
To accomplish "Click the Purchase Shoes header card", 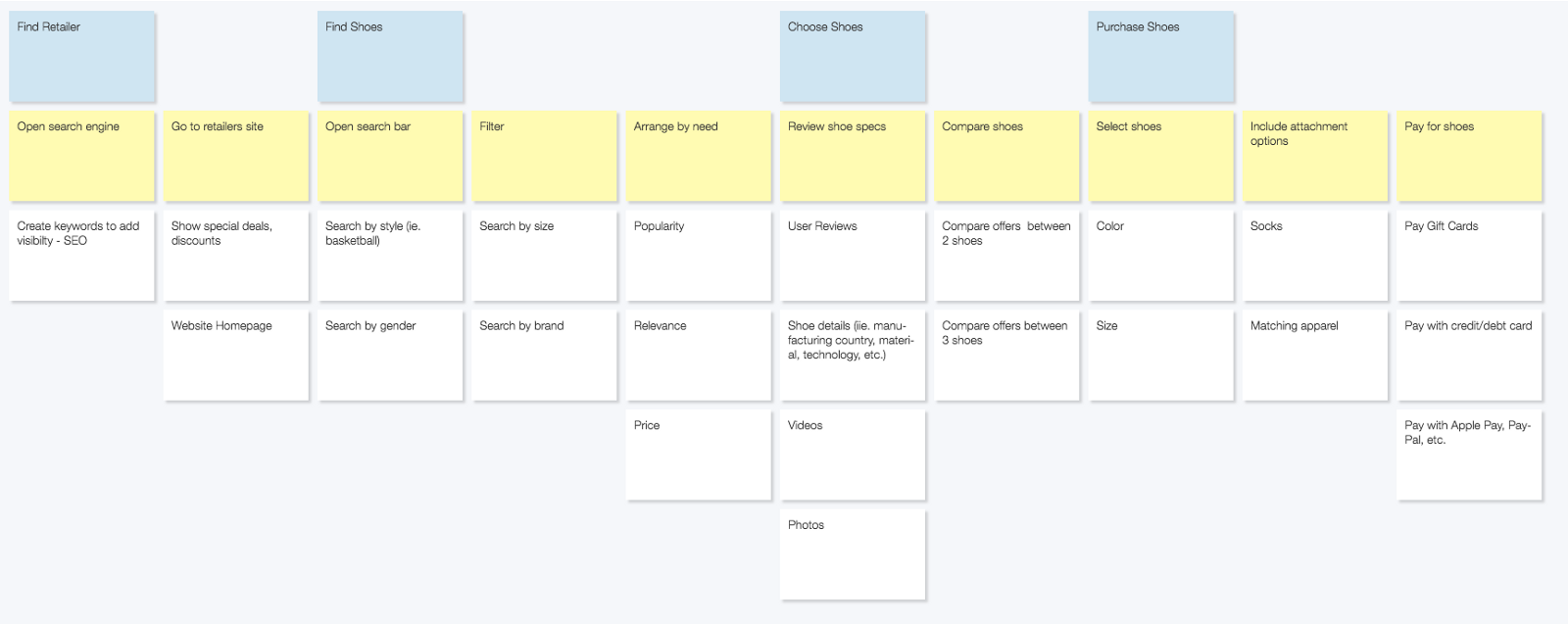I will [1160, 56].
